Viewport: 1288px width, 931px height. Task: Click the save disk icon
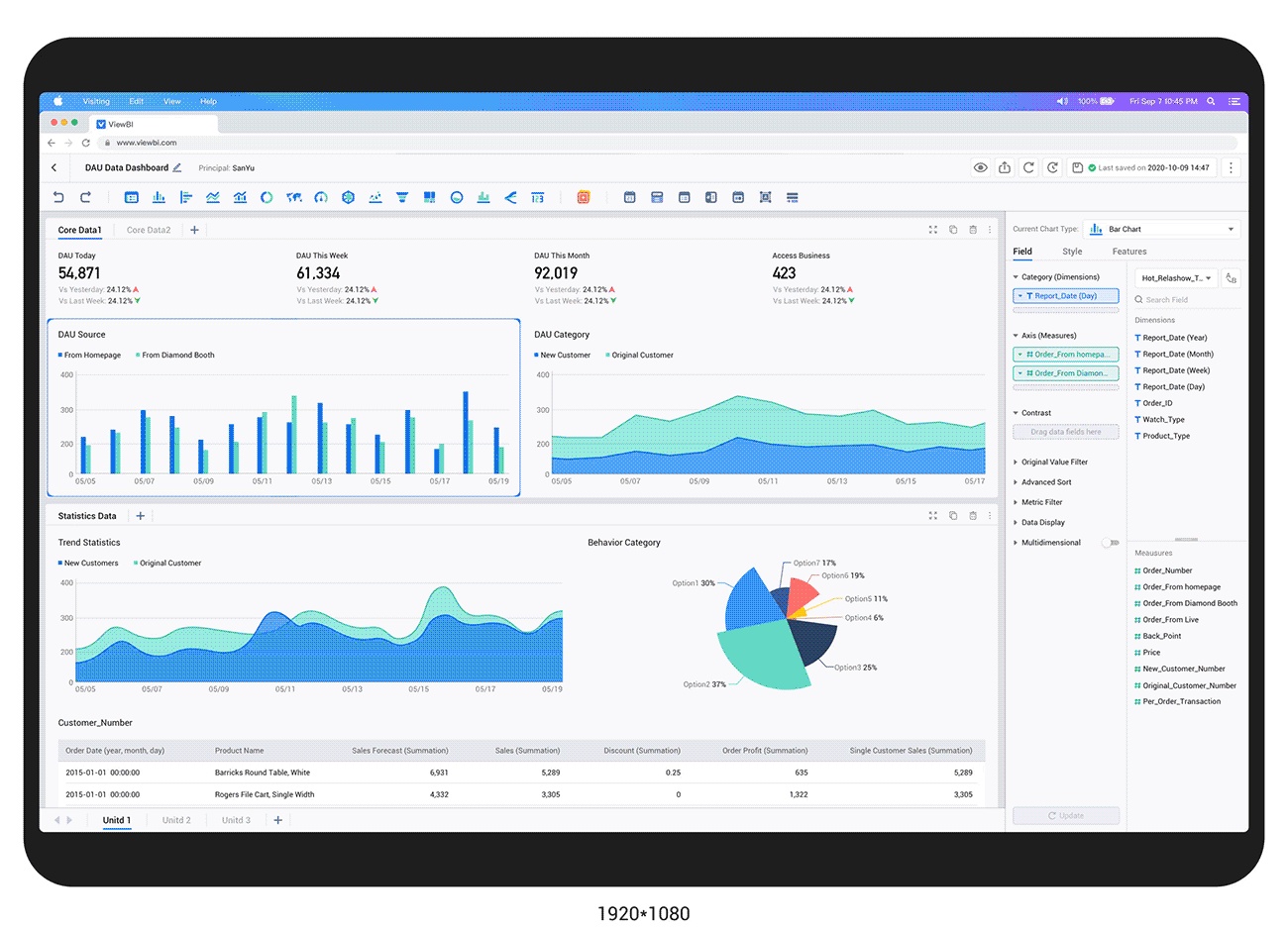tap(1077, 167)
